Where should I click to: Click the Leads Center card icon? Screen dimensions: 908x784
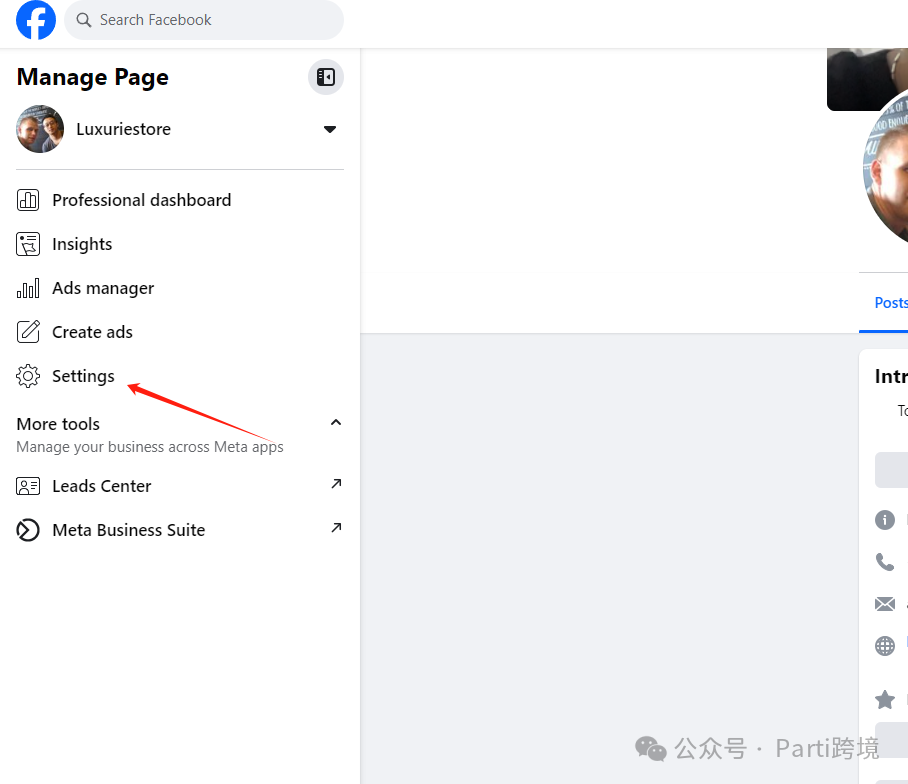pos(28,486)
